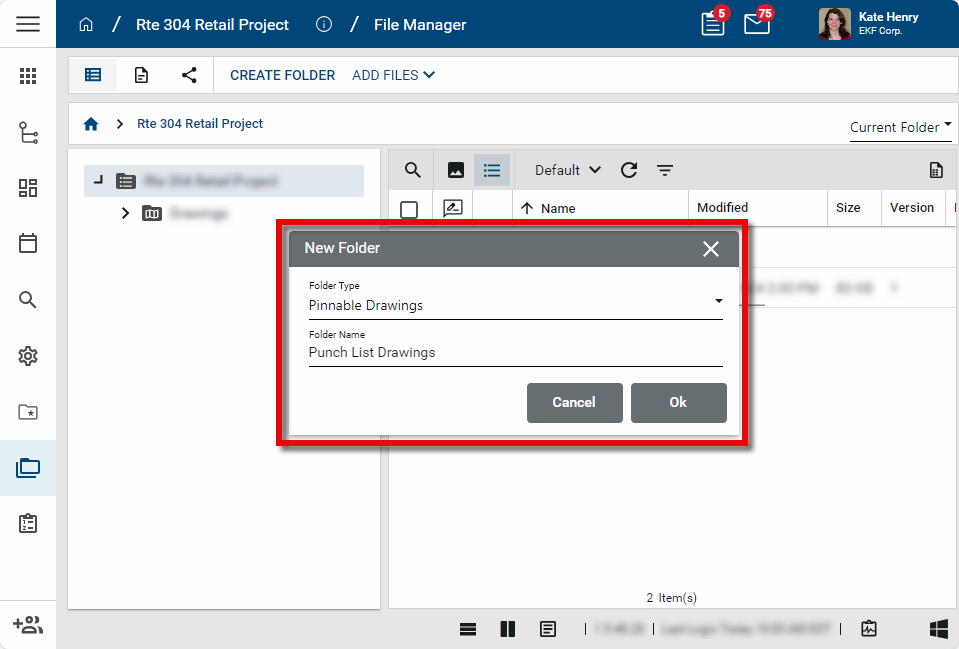The image size is (959, 649).
Task: Click Ok to create folder
Action: tap(678, 402)
